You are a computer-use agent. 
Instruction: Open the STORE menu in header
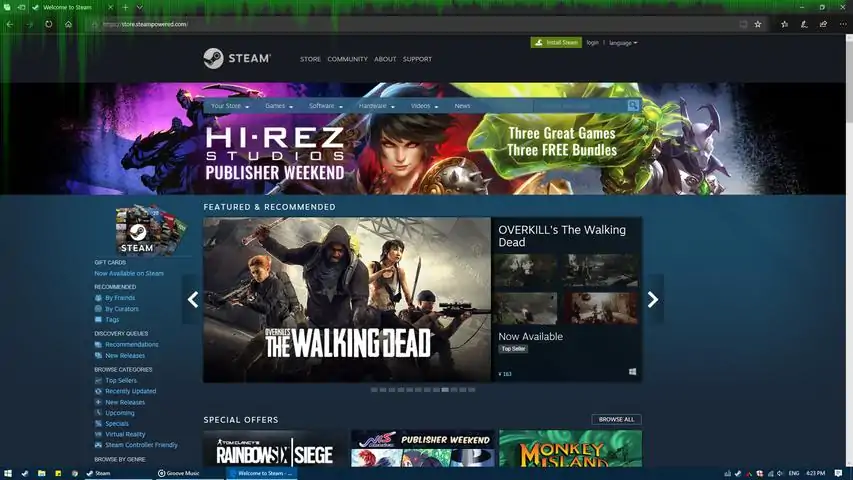click(x=310, y=59)
